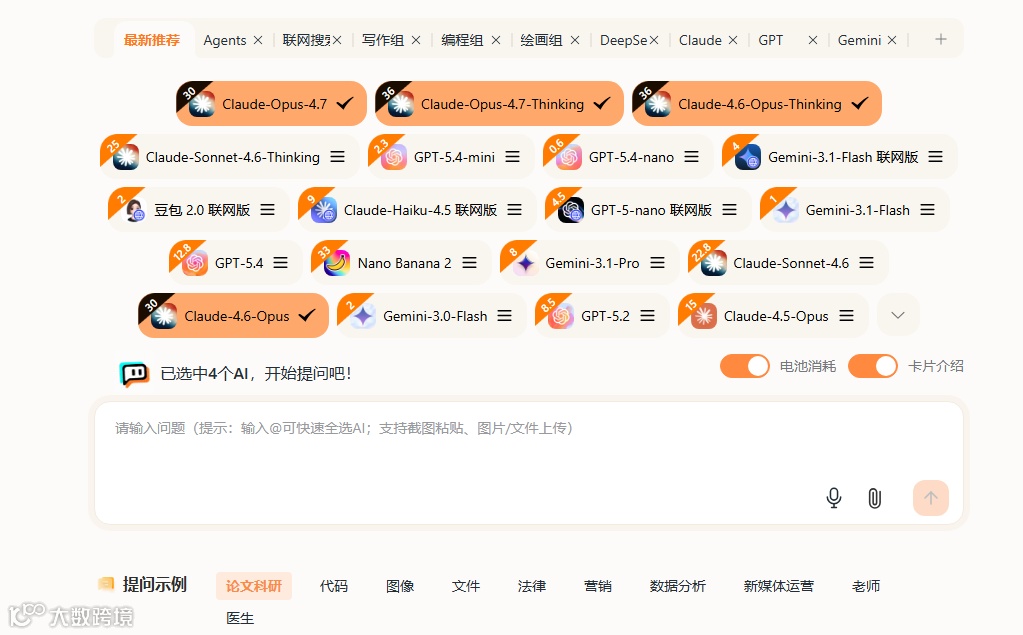The height and width of the screenshot is (635, 1023).
Task: Switch to the Gemini tab
Action: click(859, 40)
